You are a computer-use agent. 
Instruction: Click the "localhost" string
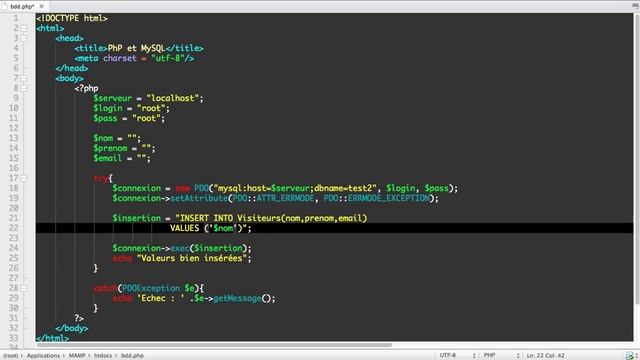pyautogui.click(x=172, y=98)
